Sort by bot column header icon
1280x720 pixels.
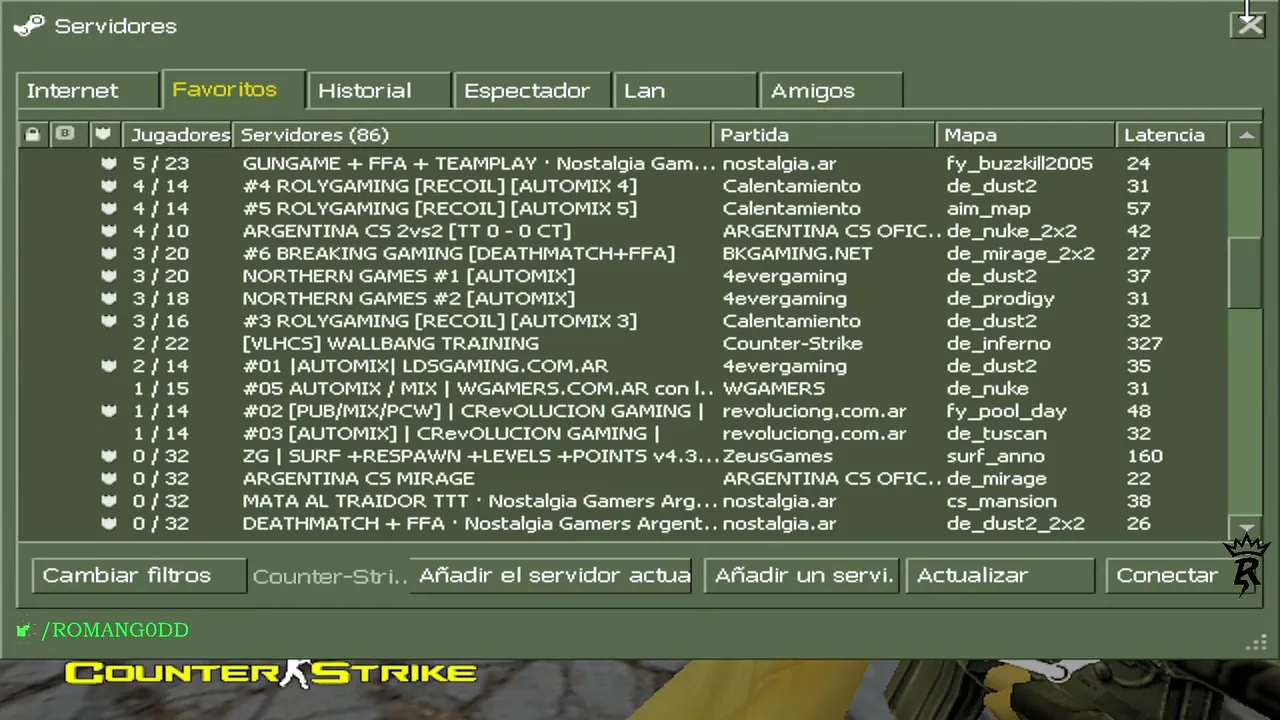65,134
